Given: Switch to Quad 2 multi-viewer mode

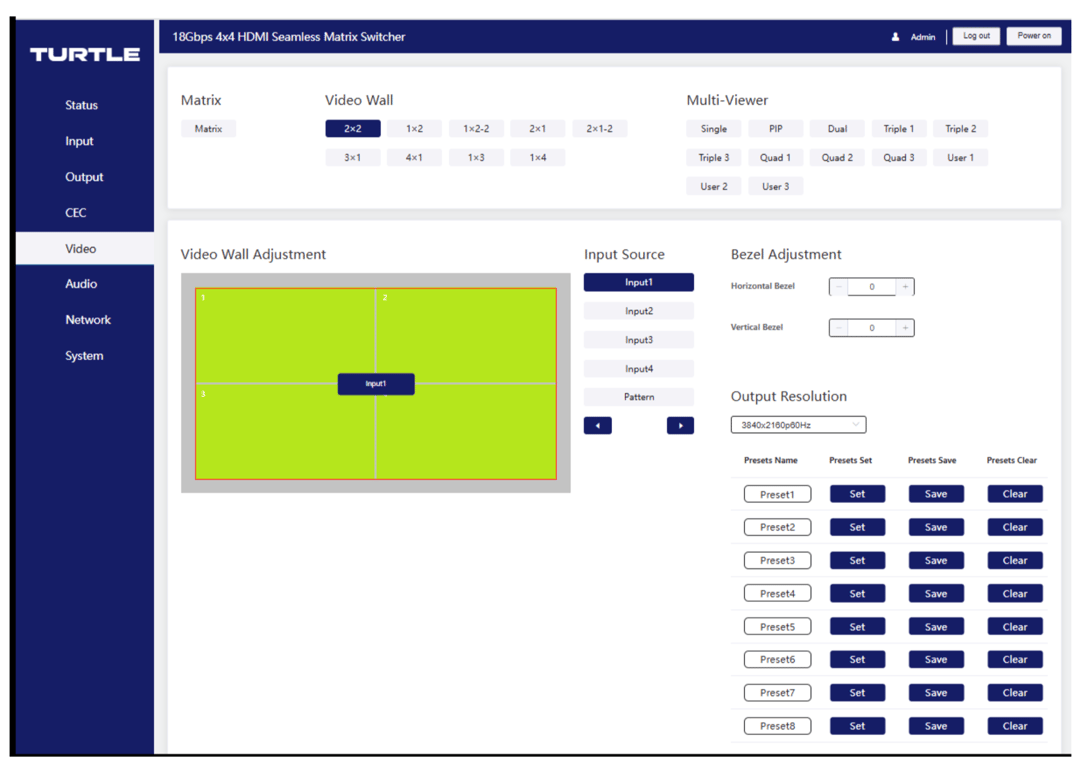Looking at the screenshot, I should 837,156.
